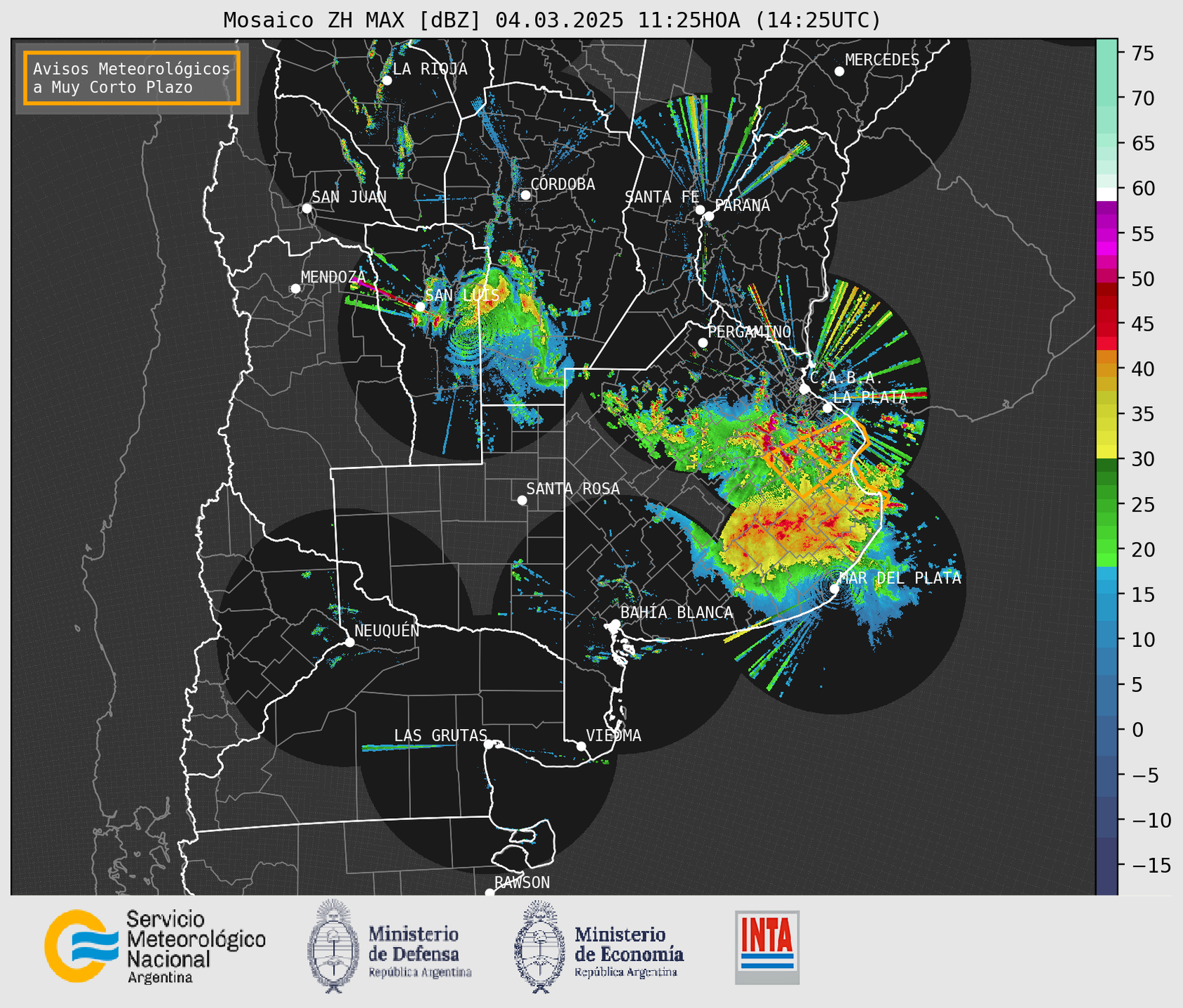1183x1008 pixels.
Task: Click the −15 value on the color scale
Action: tap(1151, 865)
